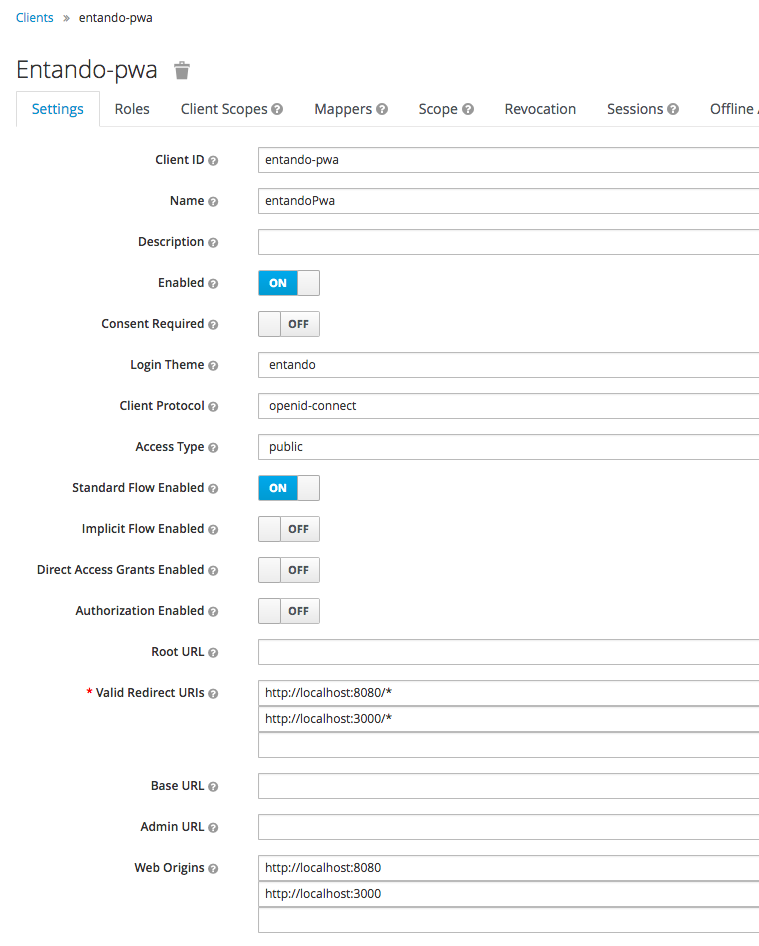Image resolution: width=759 pixels, height=946 pixels.
Task: Turn on Direct Access Grants Enabled
Action: 289,570
